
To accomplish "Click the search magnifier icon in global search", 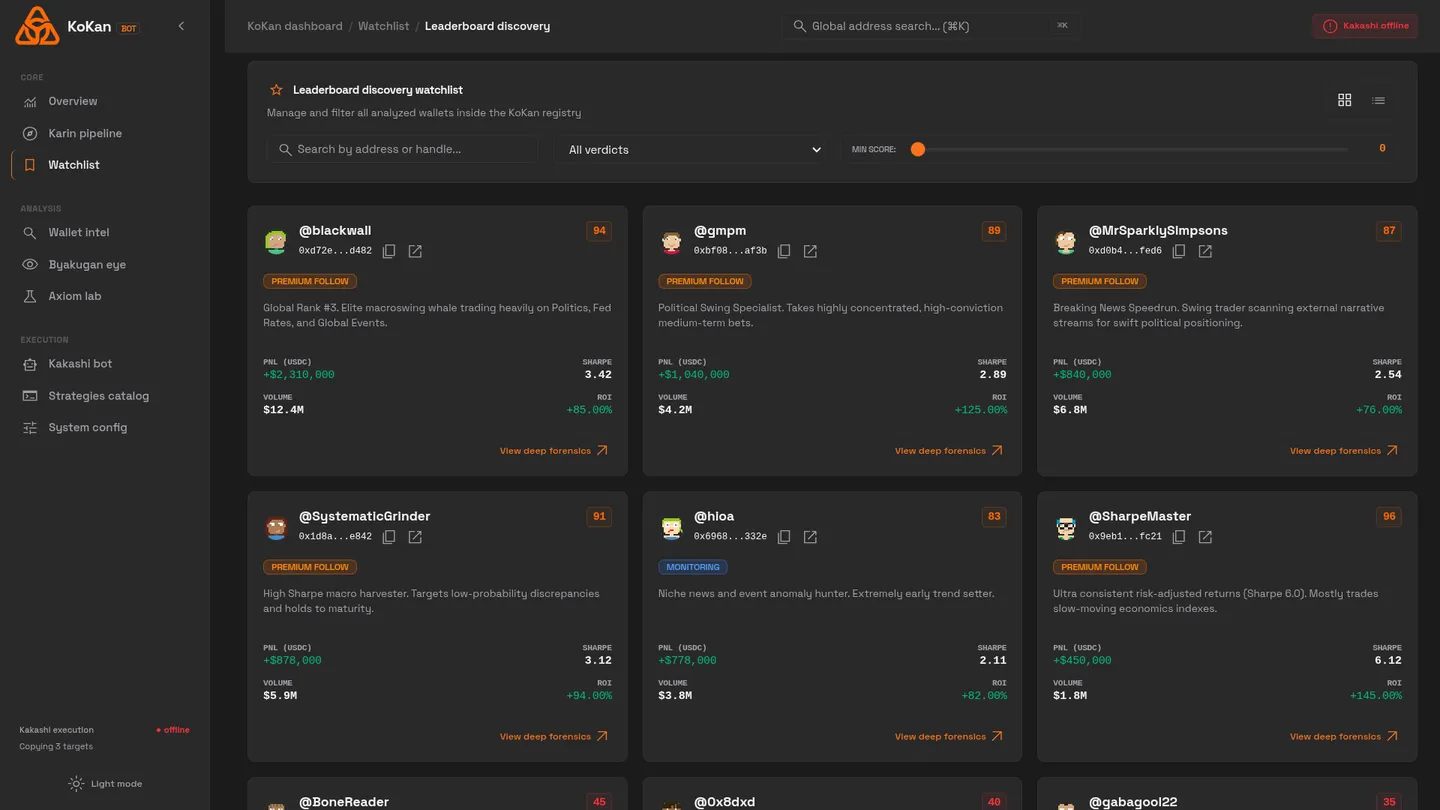I will (799, 26).
